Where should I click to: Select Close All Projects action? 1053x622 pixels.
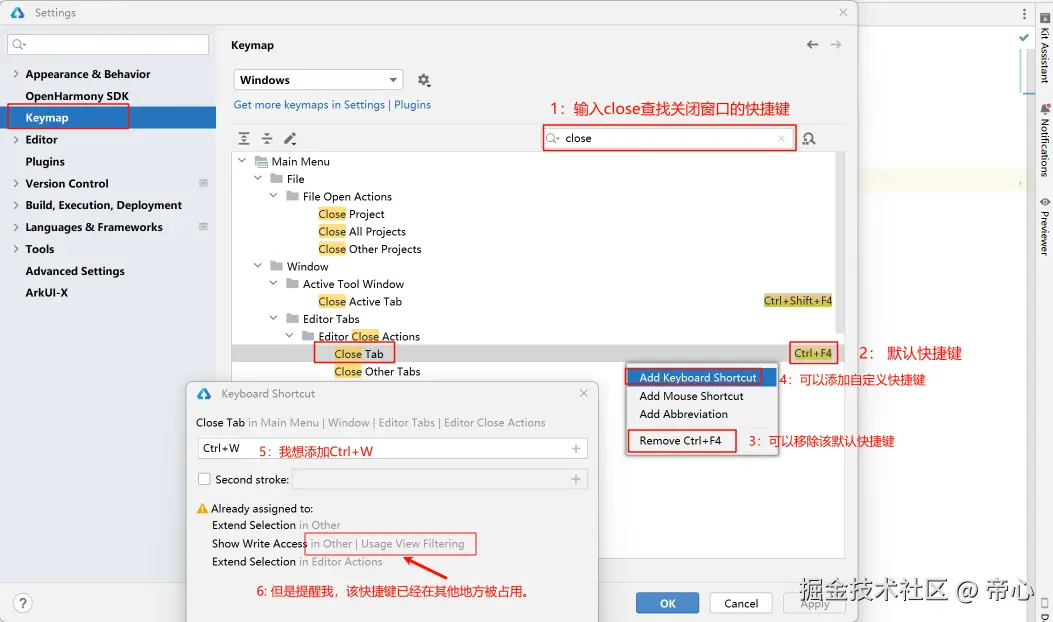(x=362, y=231)
